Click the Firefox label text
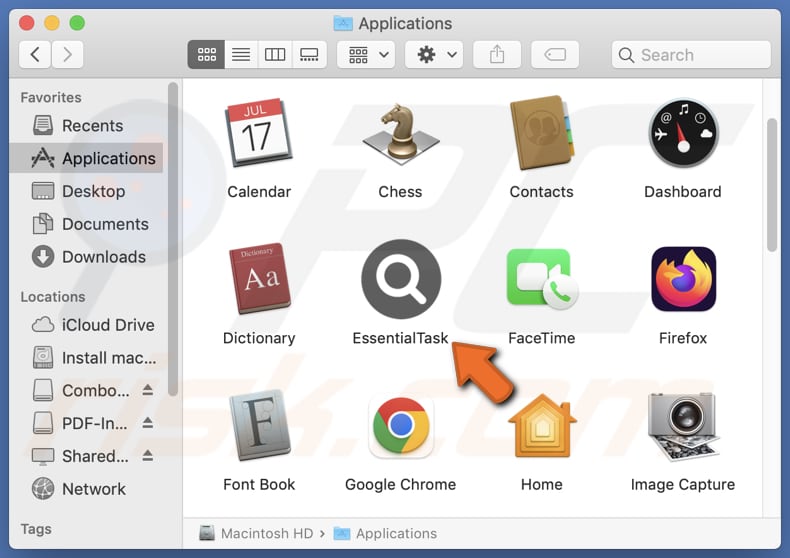Image resolution: width=790 pixels, height=558 pixels. coord(683,338)
